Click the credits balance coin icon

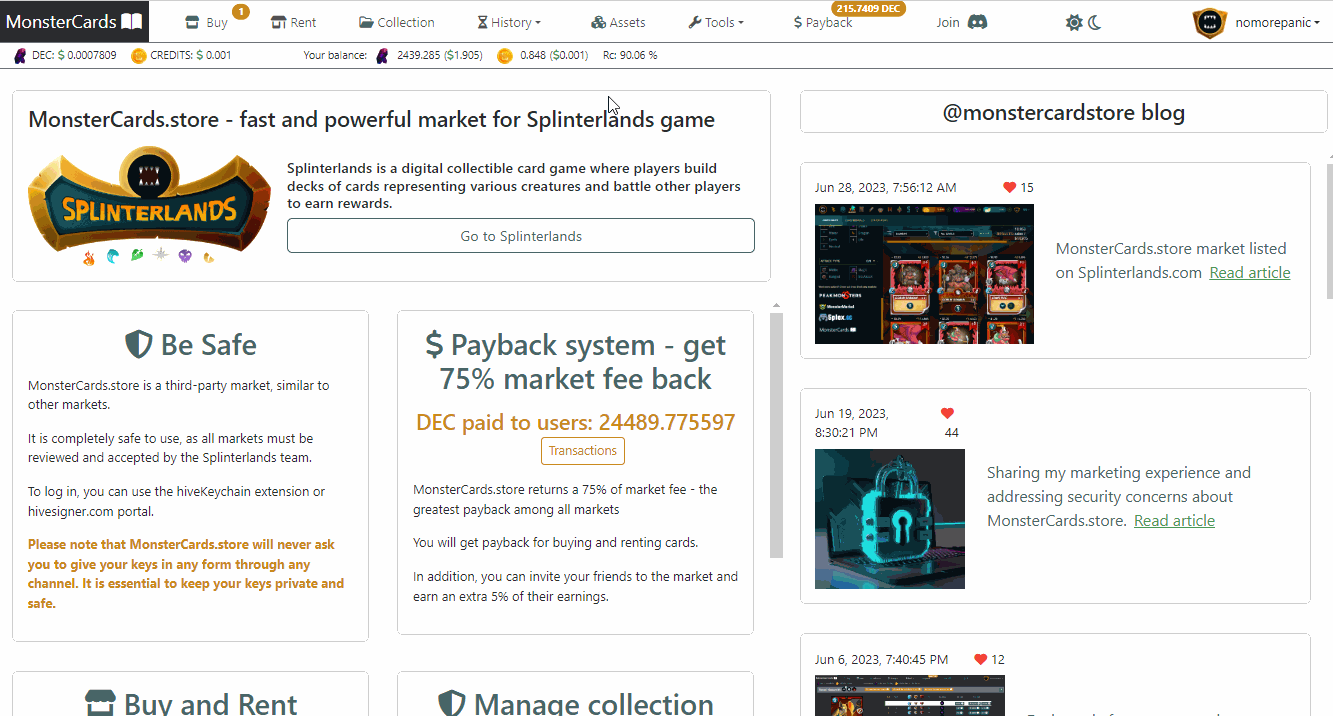pyautogui.click(x=505, y=56)
